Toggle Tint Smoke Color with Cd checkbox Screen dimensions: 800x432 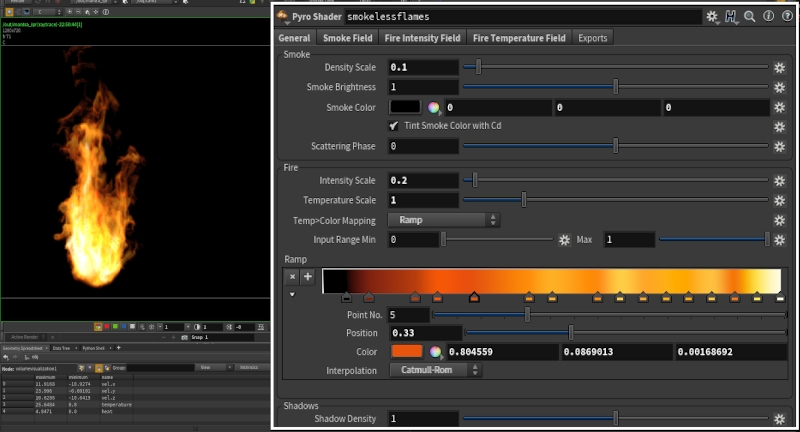(394, 126)
